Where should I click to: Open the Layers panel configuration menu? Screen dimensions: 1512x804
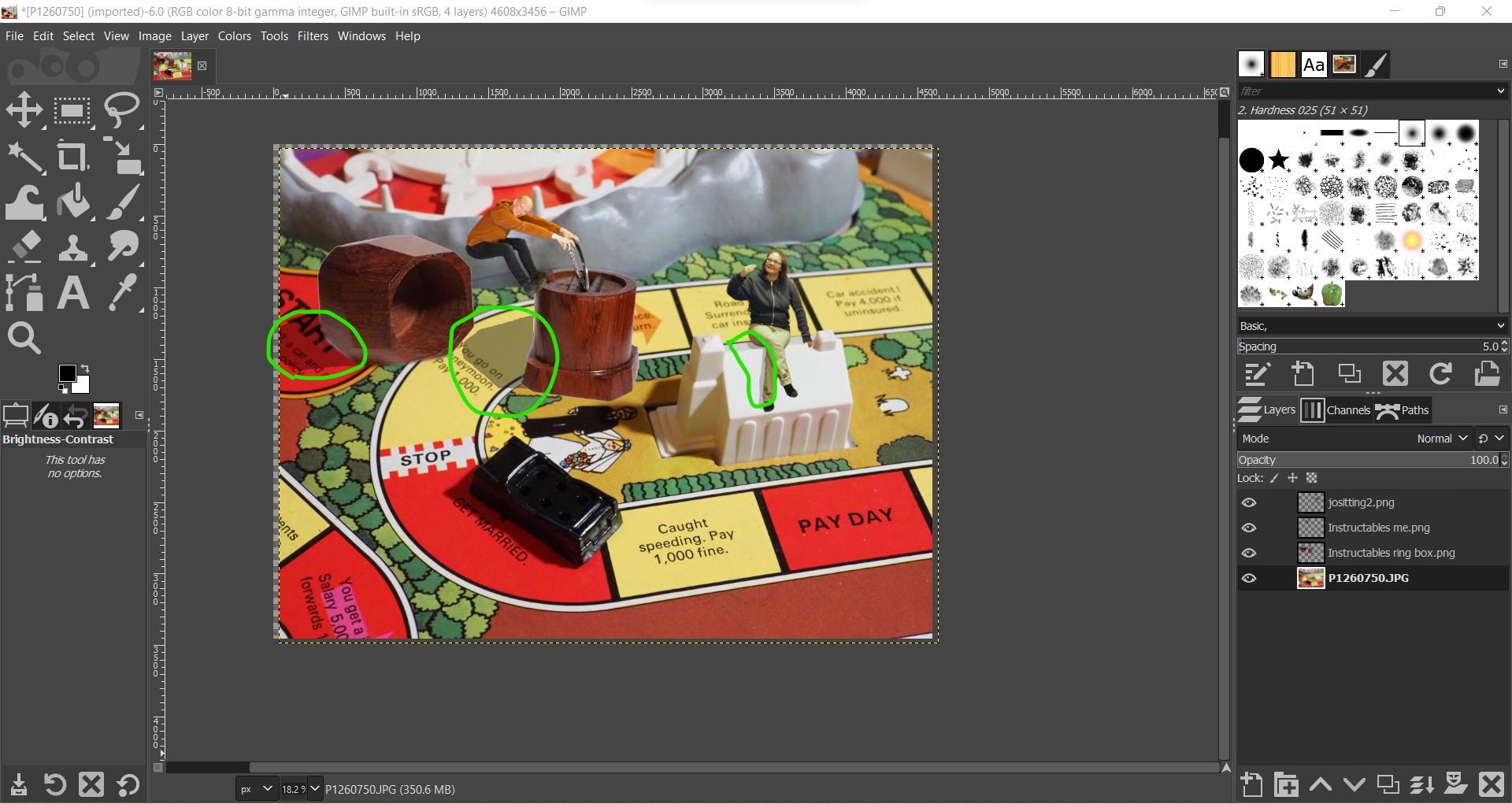click(1503, 409)
